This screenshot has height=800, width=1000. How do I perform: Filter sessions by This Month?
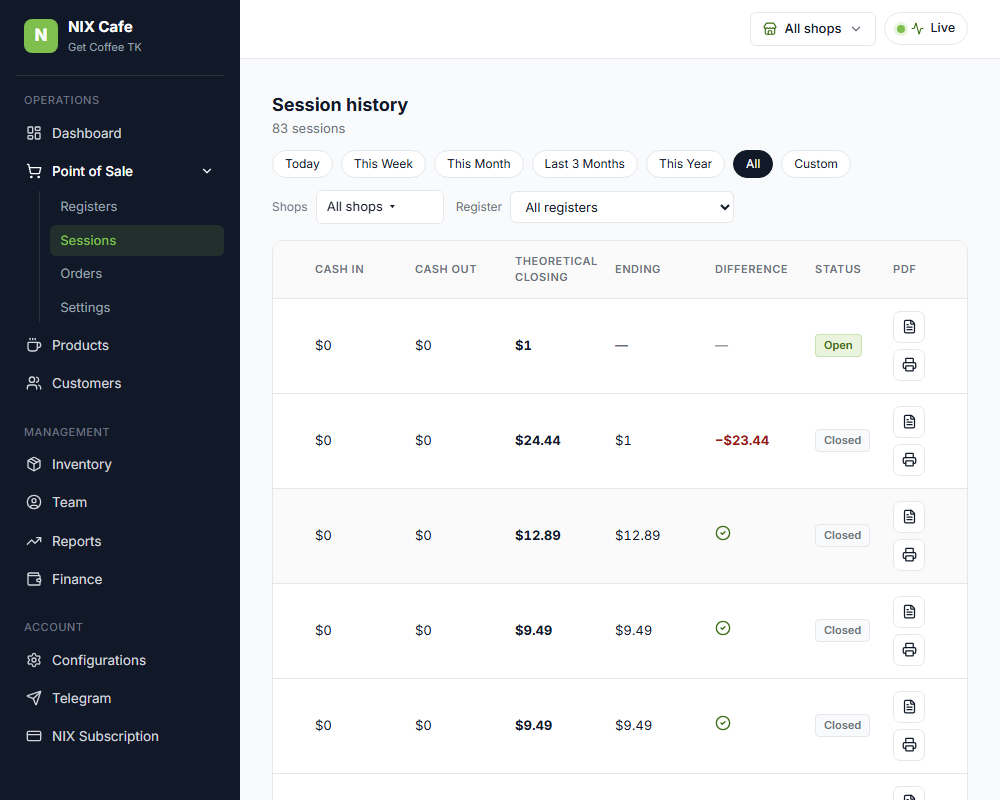[x=479, y=164]
